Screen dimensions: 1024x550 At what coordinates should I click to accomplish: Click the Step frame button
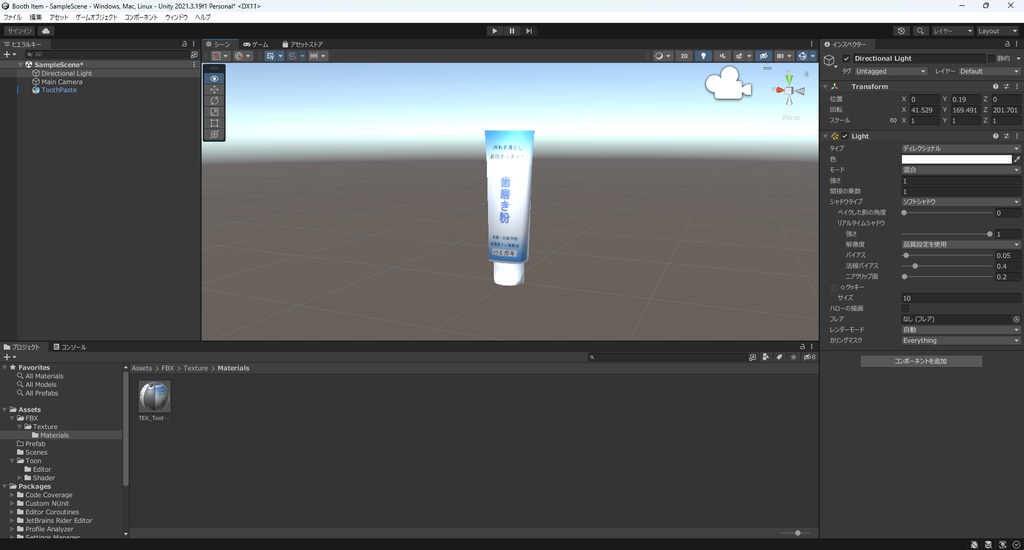pos(529,31)
